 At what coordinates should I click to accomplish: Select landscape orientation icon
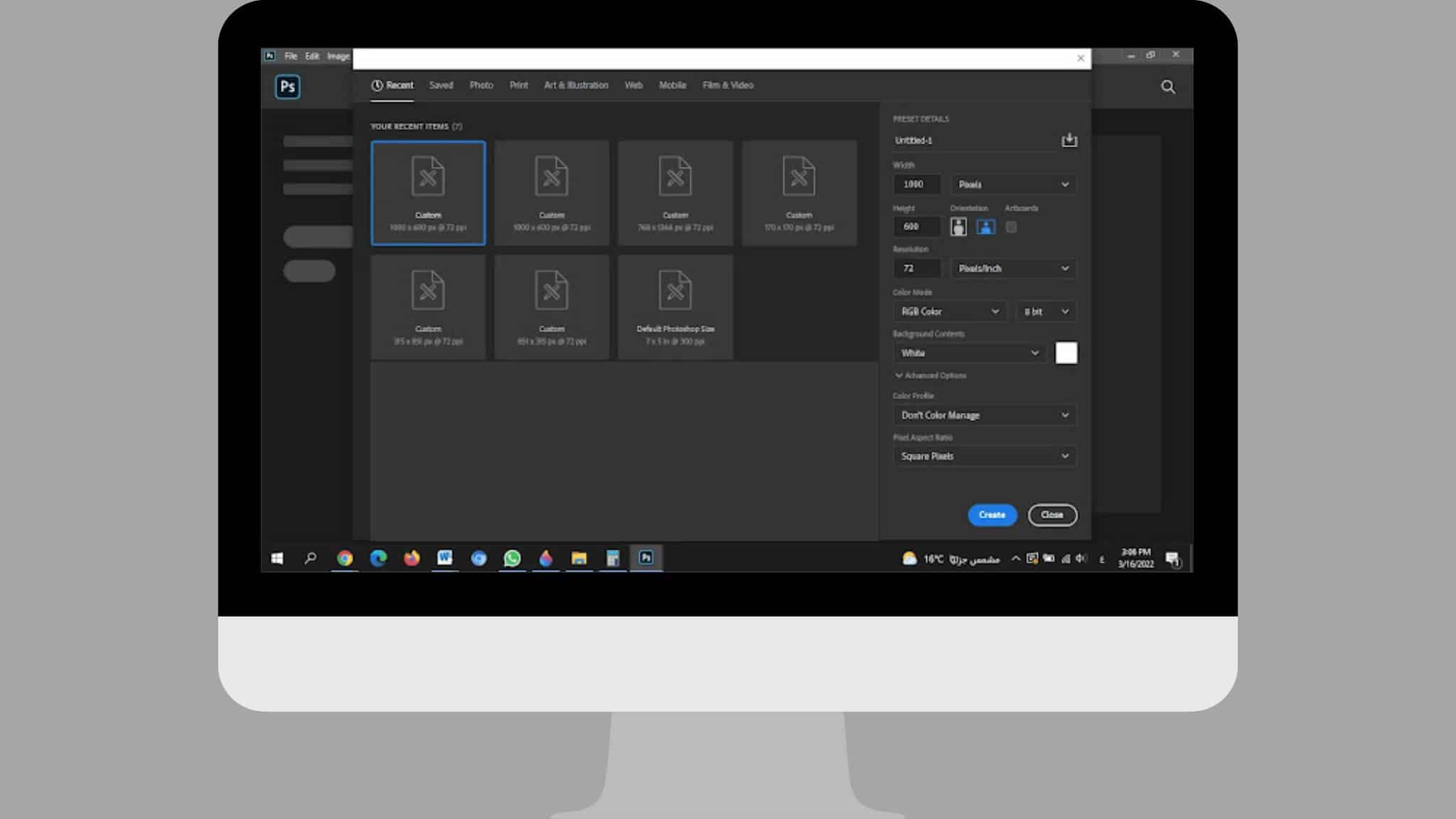(x=985, y=227)
